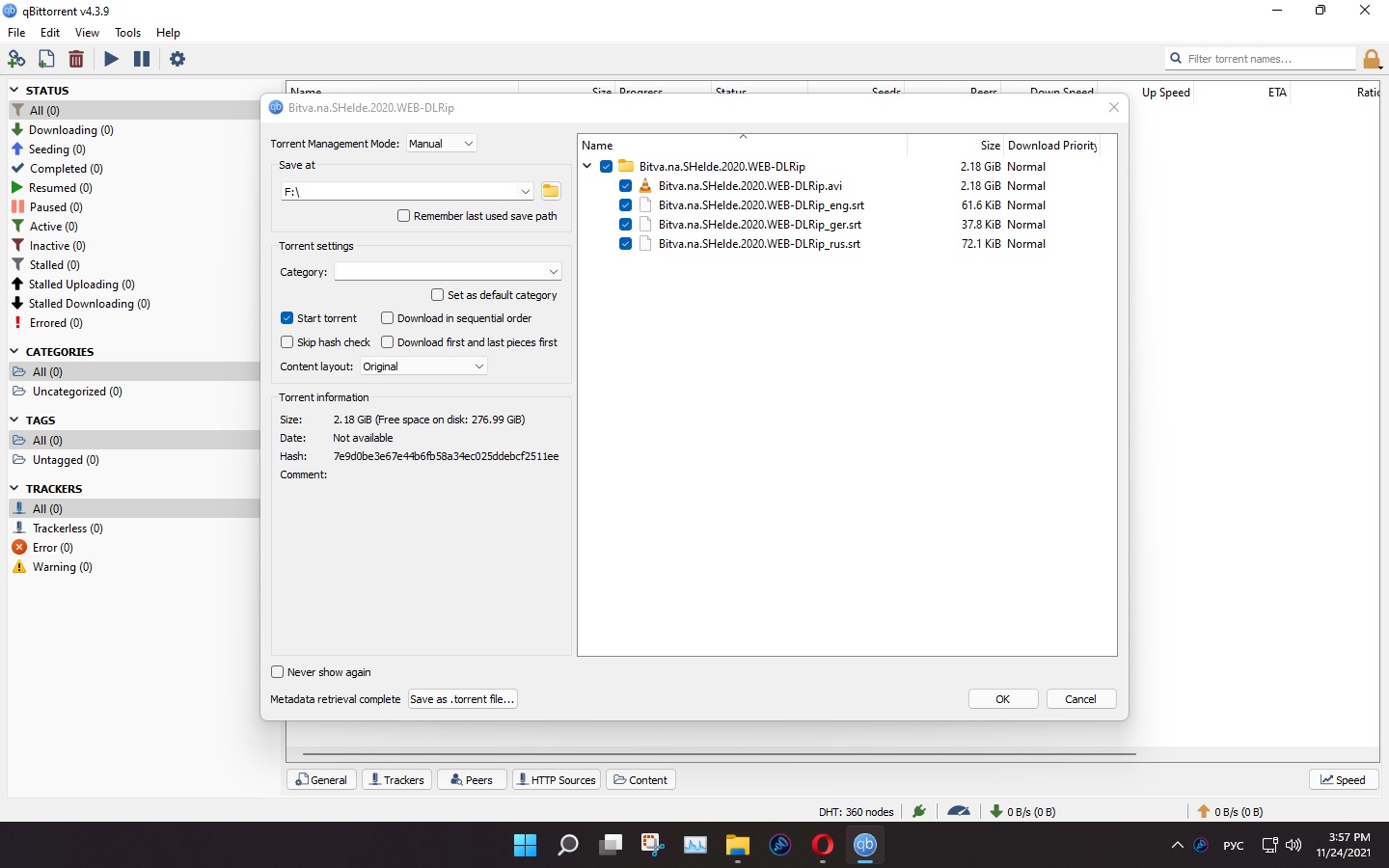Viewport: 1389px width, 868px height.
Task: Switch to the Content tab
Action: tap(640, 779)
